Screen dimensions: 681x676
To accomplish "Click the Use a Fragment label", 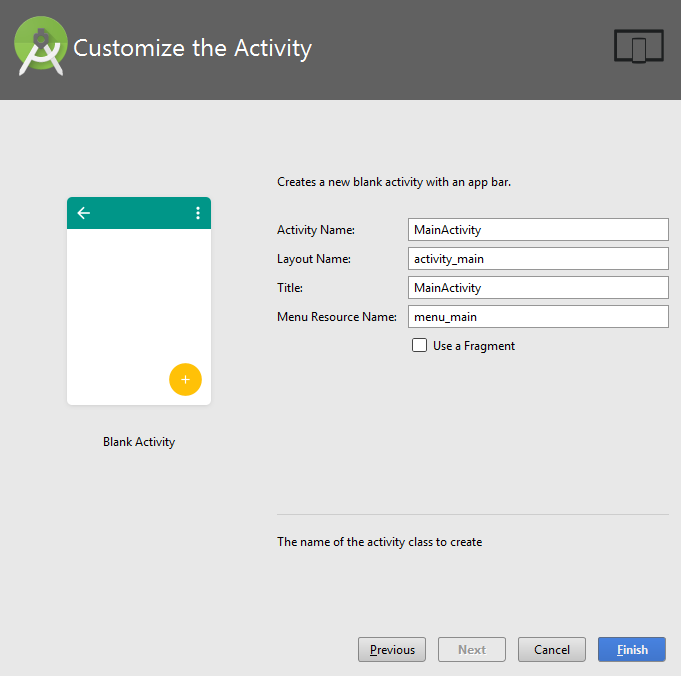I will click(474, 346).
